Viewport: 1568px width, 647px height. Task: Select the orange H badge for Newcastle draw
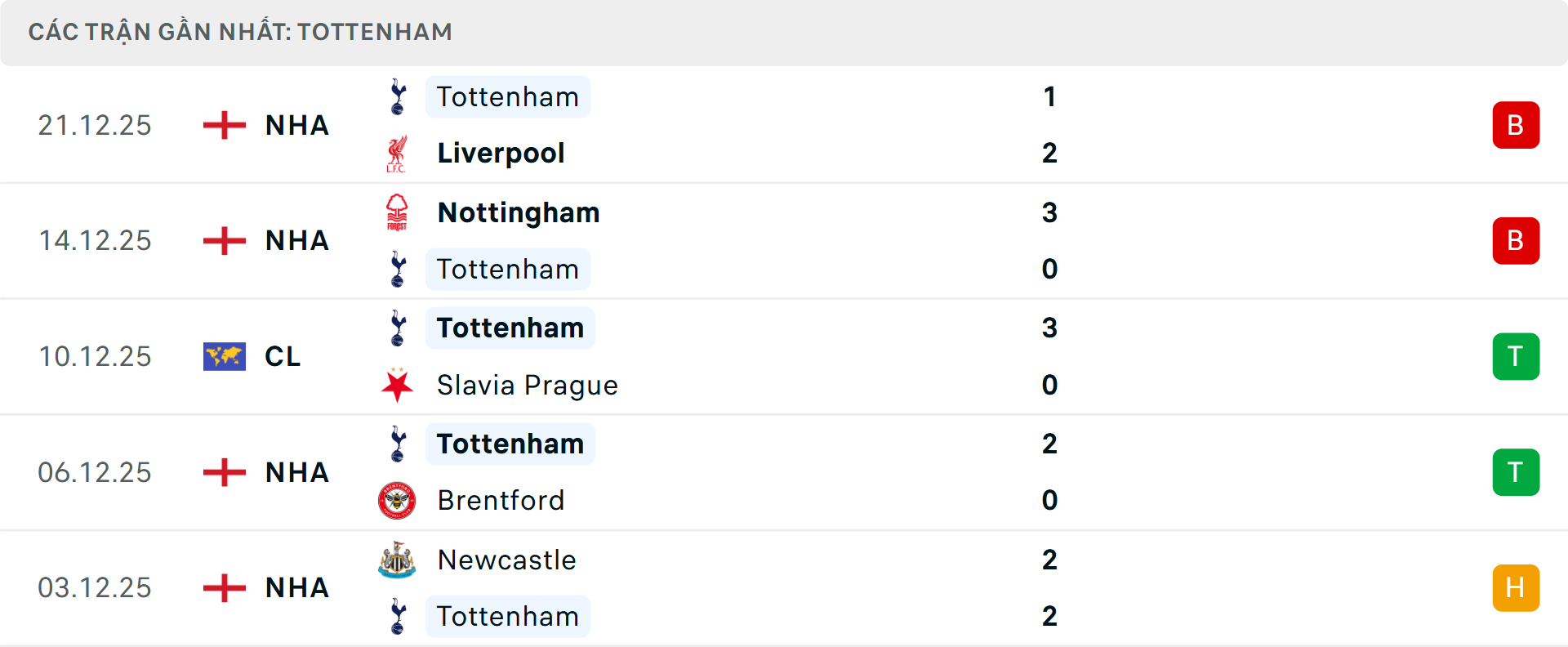[x=1516, y=587]
